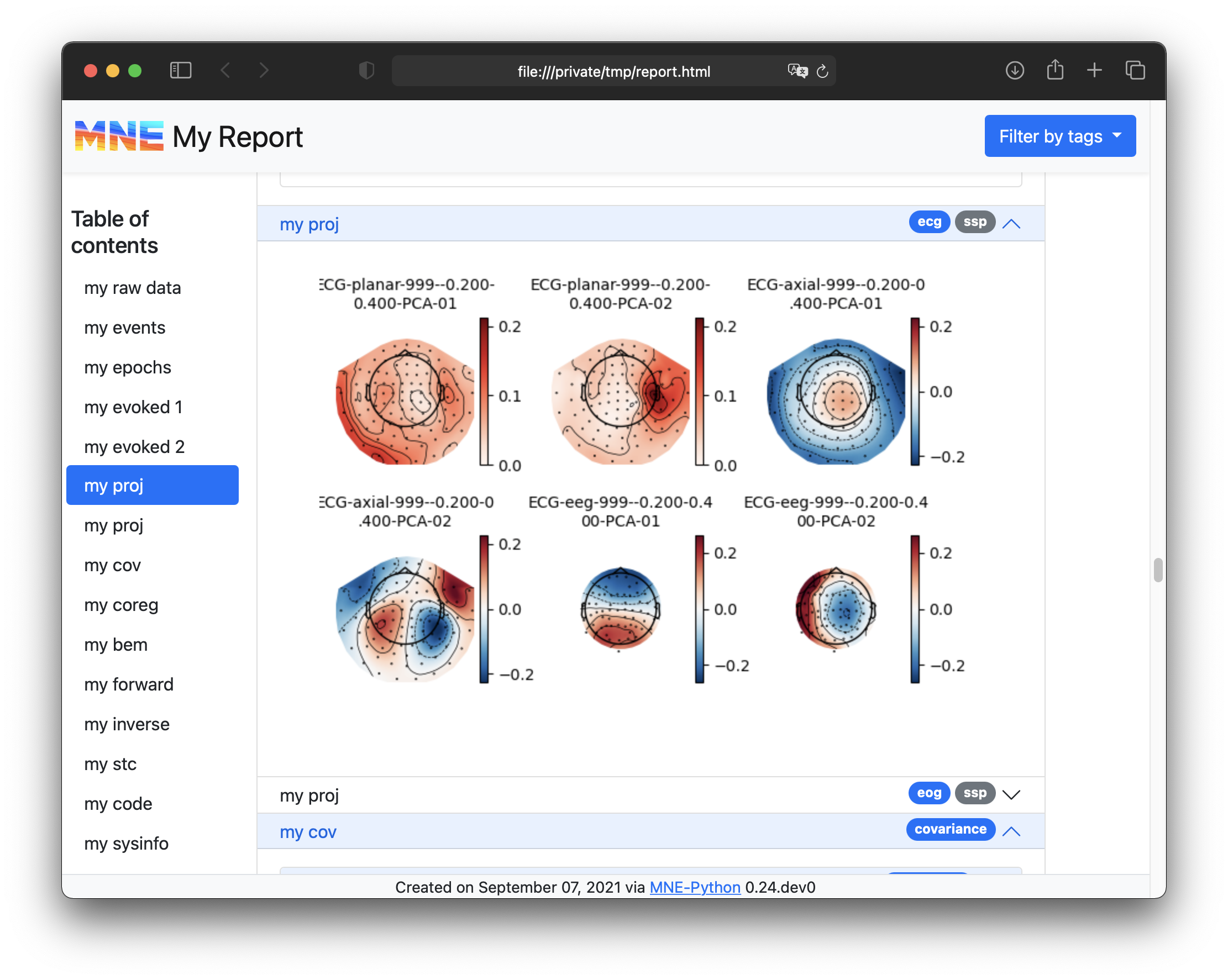This screenshot has width=1228, height=980.
Task: Select my raw data in contents
Action: [x=133, y=288]
